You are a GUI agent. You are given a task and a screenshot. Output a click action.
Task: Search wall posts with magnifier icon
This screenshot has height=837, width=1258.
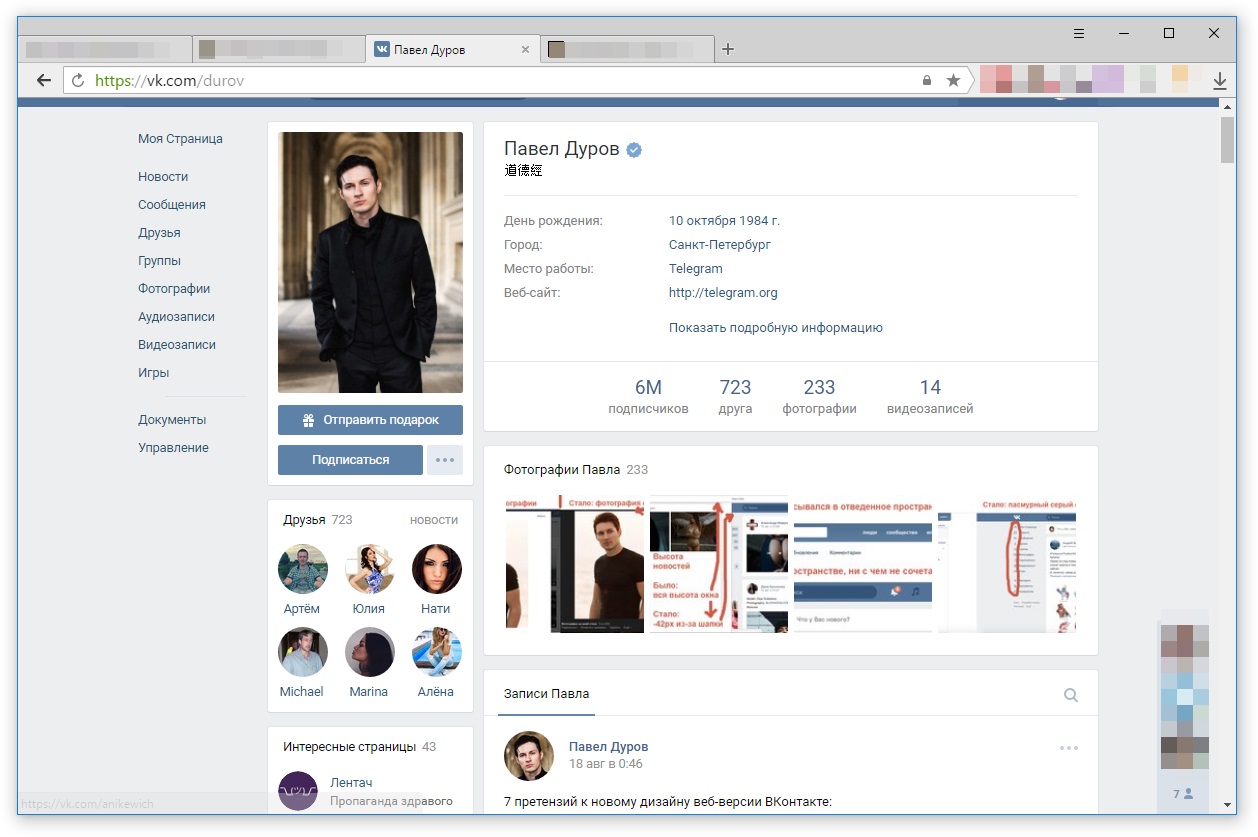[1071, 695]
